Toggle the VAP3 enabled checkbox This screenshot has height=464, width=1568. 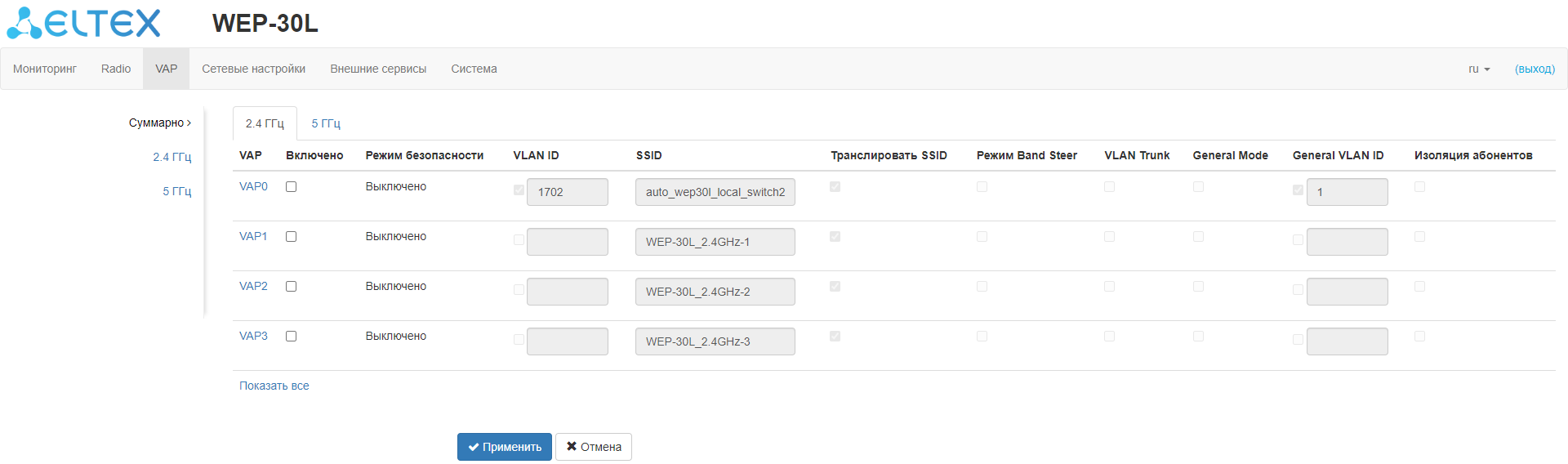point(291,337)
